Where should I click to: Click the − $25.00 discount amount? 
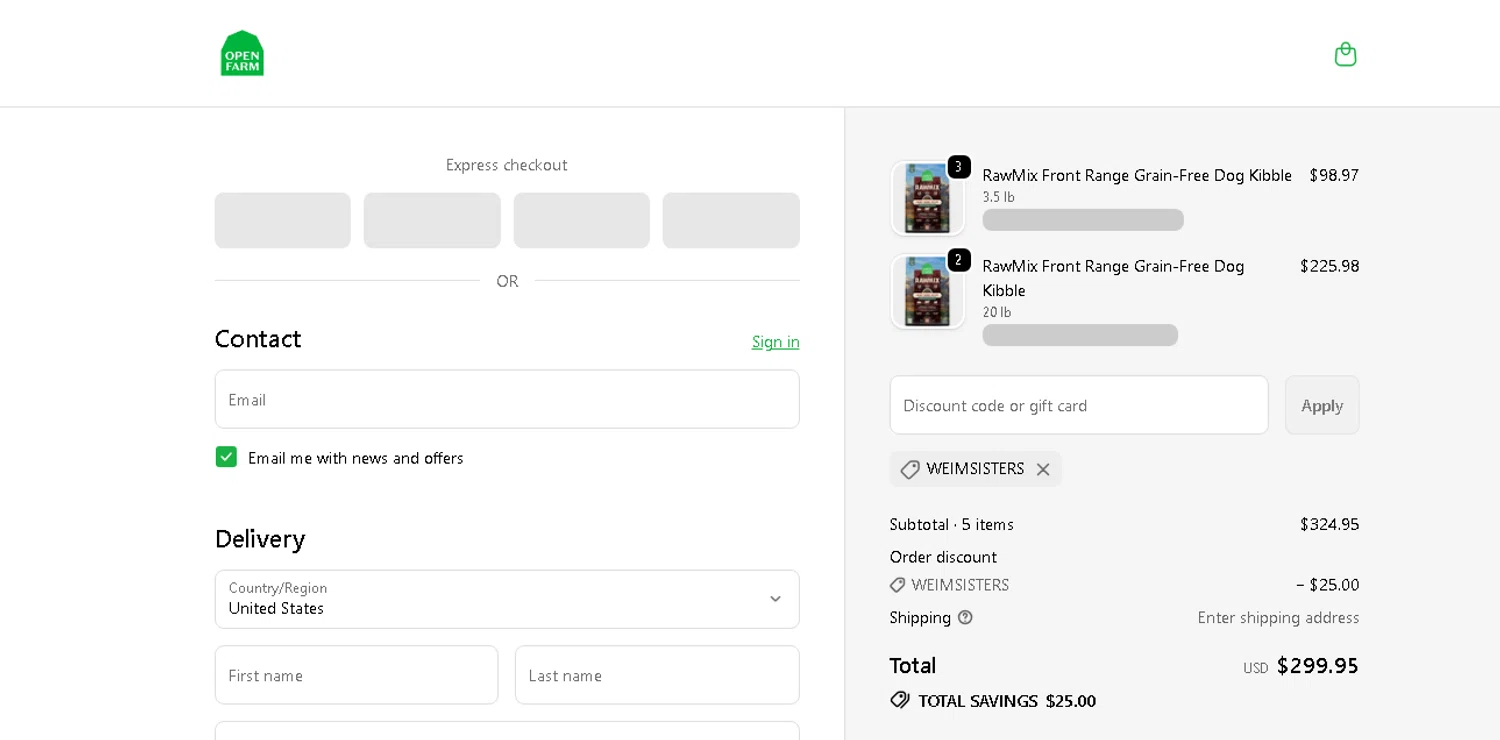click(1327, 584)
